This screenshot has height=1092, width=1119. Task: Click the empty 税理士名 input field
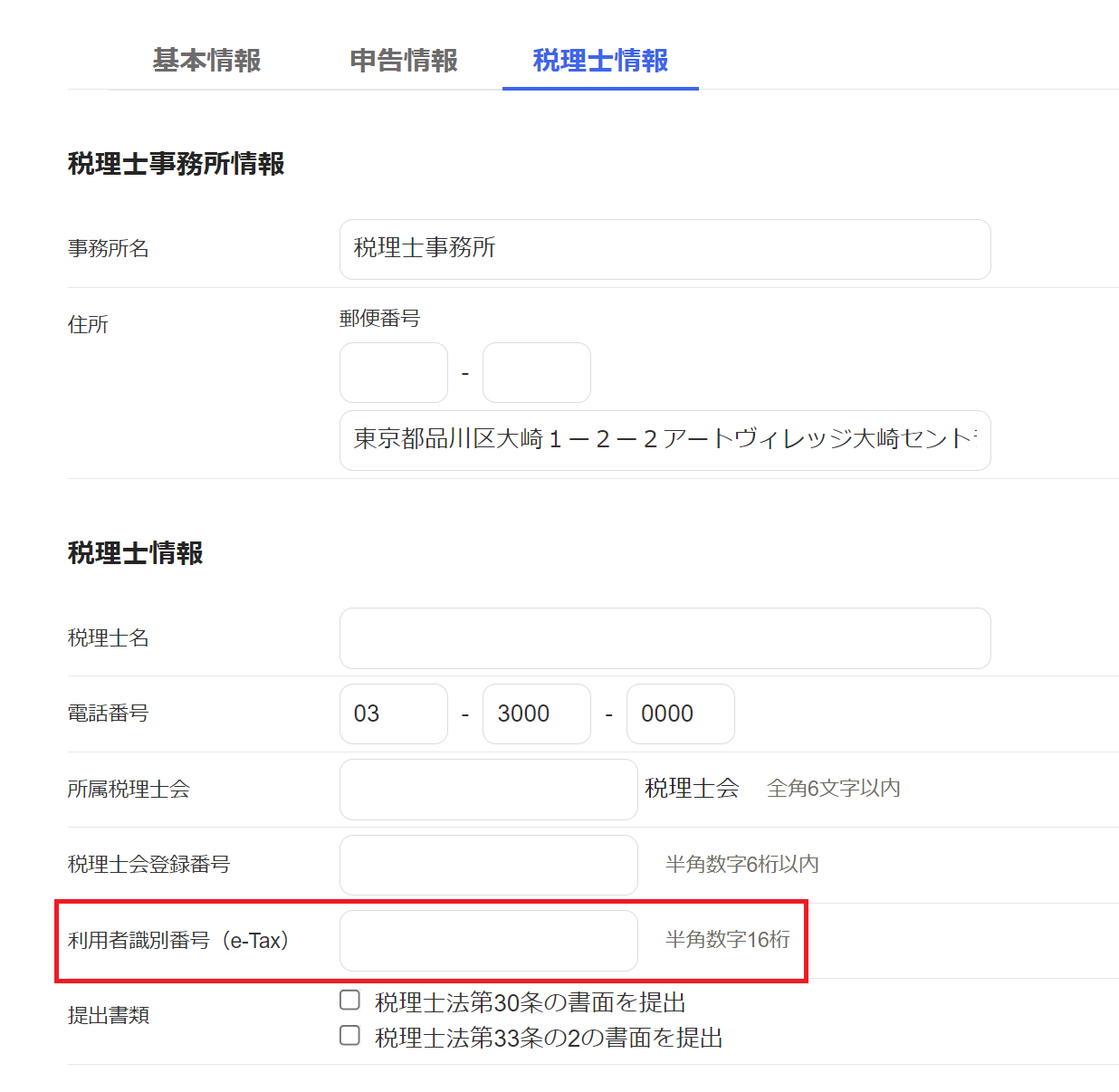[665, 638]
